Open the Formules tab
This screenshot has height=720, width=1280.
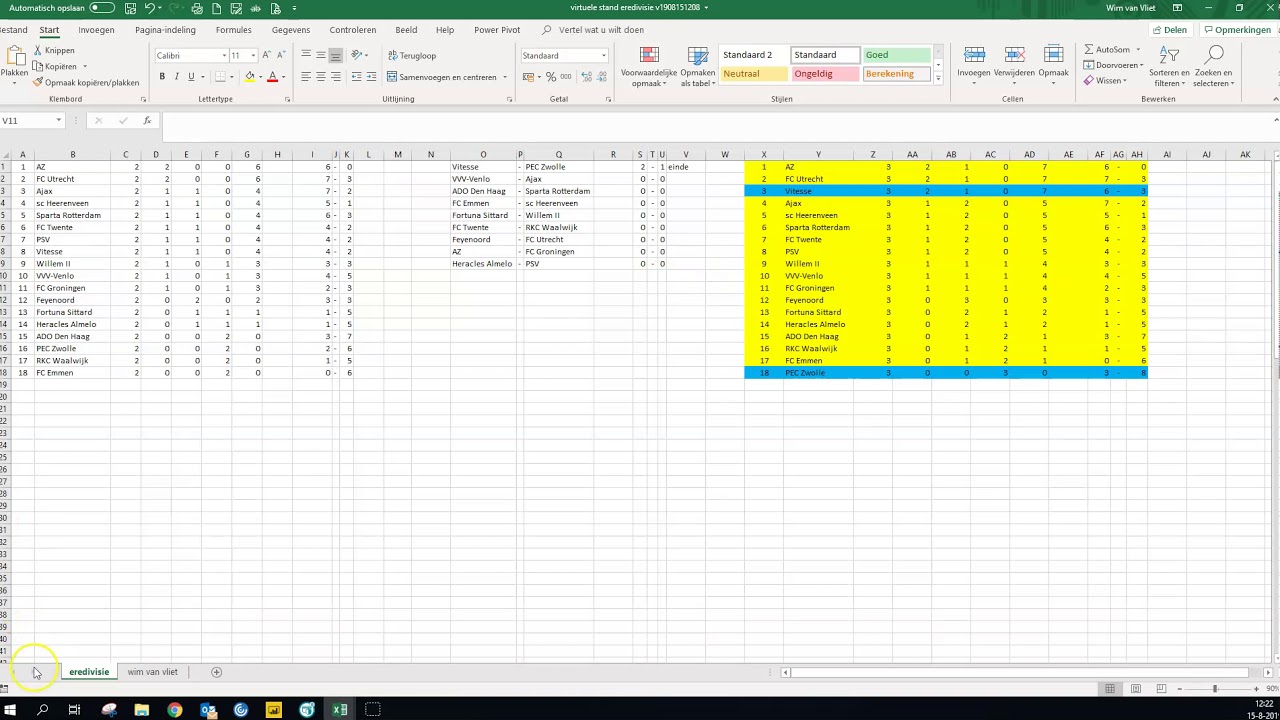pos(233,30)
